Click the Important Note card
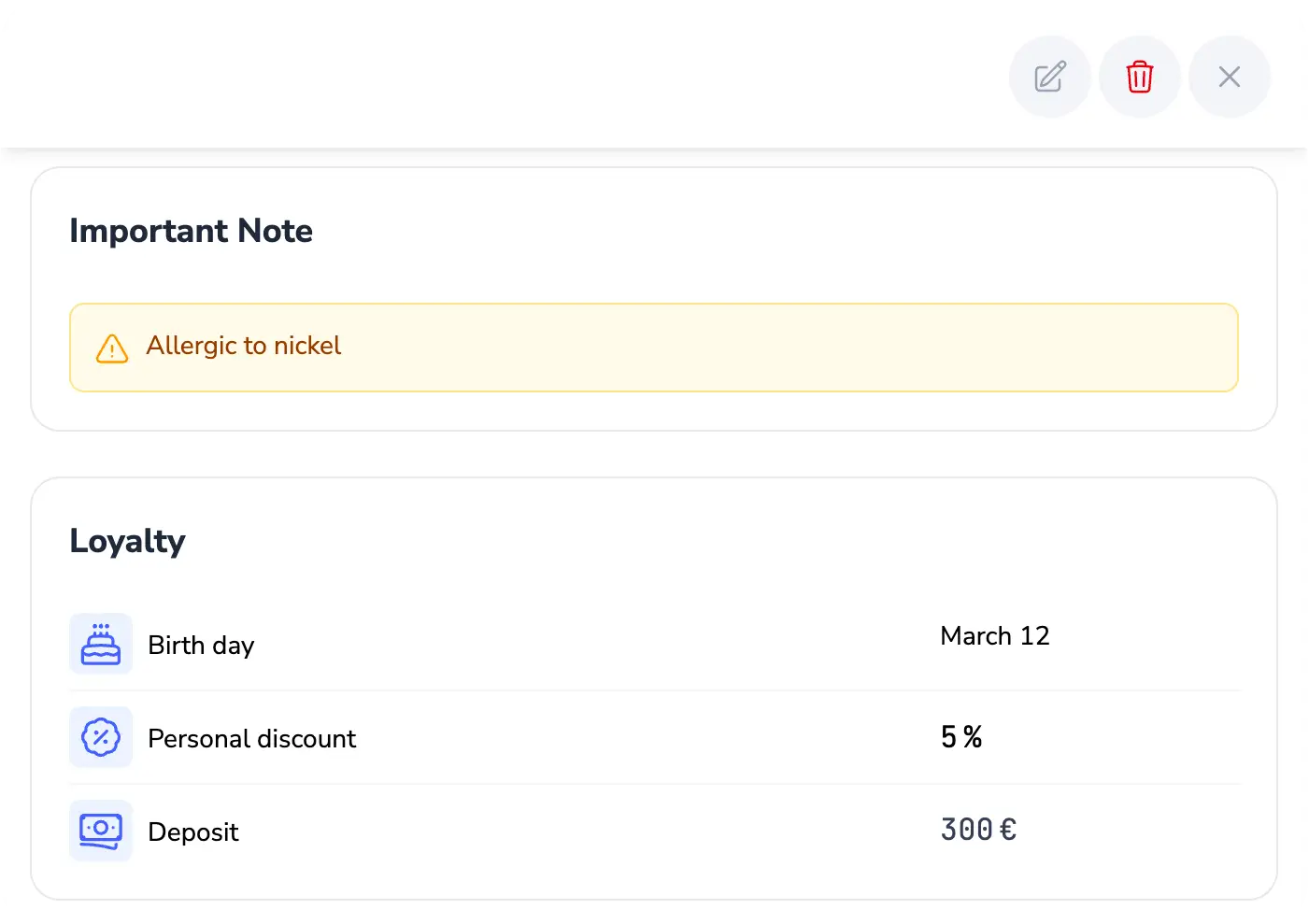Image resolution: width=1309 pixels, height=924 pixels. click(654, 299)
